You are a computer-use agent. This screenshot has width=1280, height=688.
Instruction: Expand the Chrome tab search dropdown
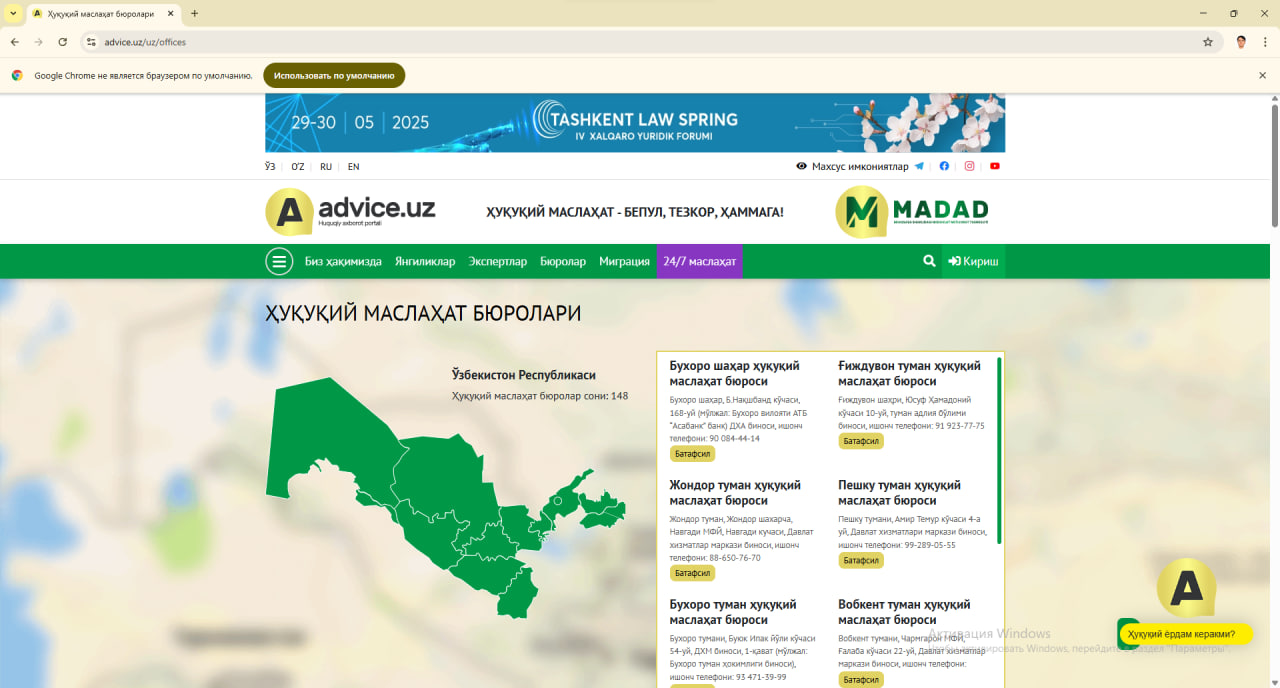(x=14, y=14)
